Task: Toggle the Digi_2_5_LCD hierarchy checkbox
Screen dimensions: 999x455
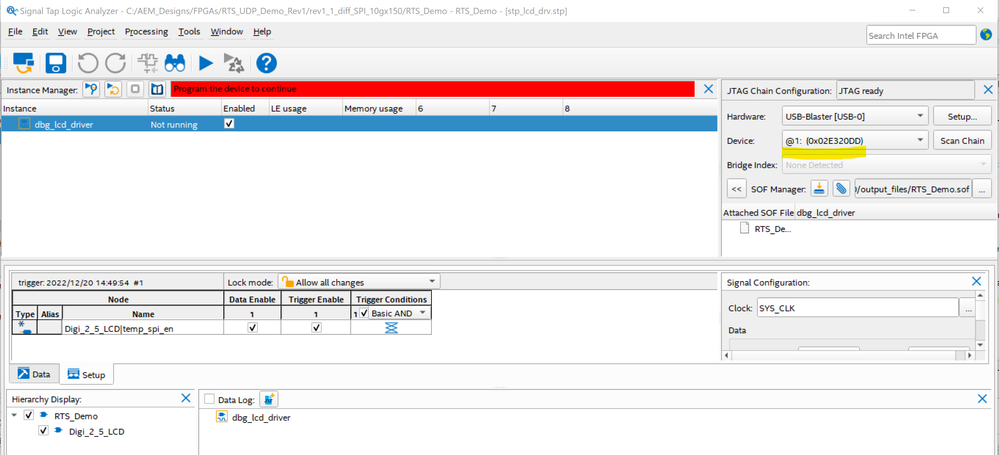Action: pos(43,431)
